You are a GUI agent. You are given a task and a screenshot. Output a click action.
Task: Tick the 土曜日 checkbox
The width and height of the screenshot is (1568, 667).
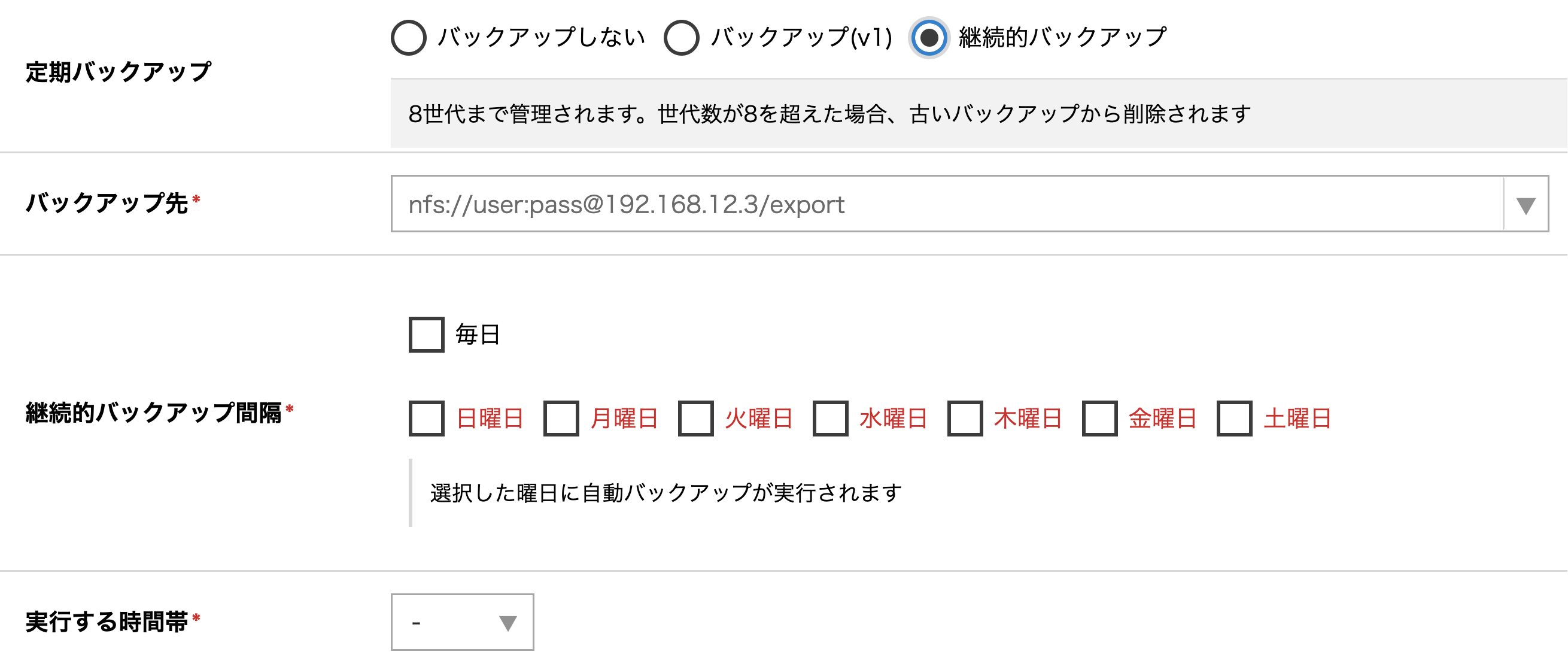pyautogui.click(x=1234, y=419)
